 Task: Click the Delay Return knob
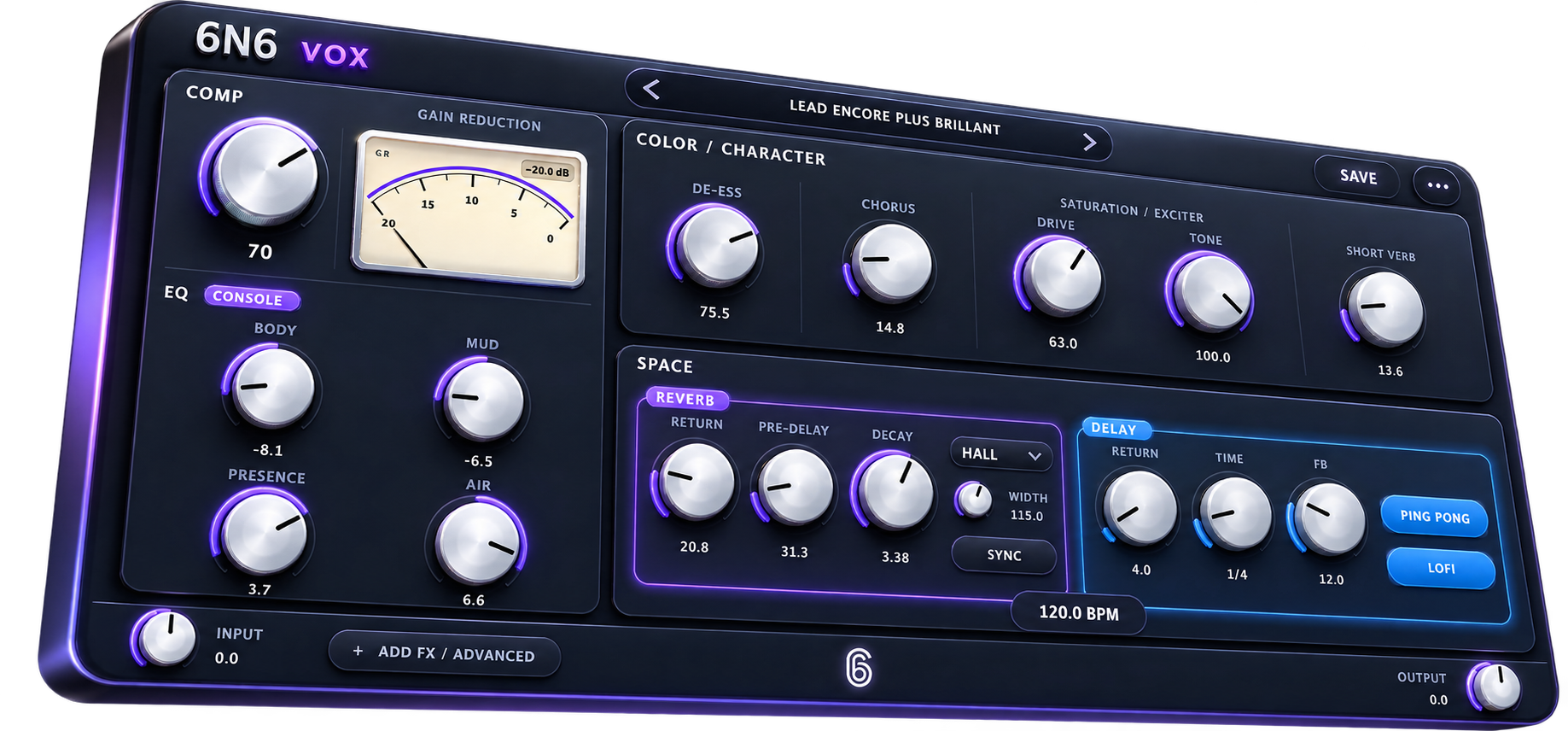coord(1140,508)
